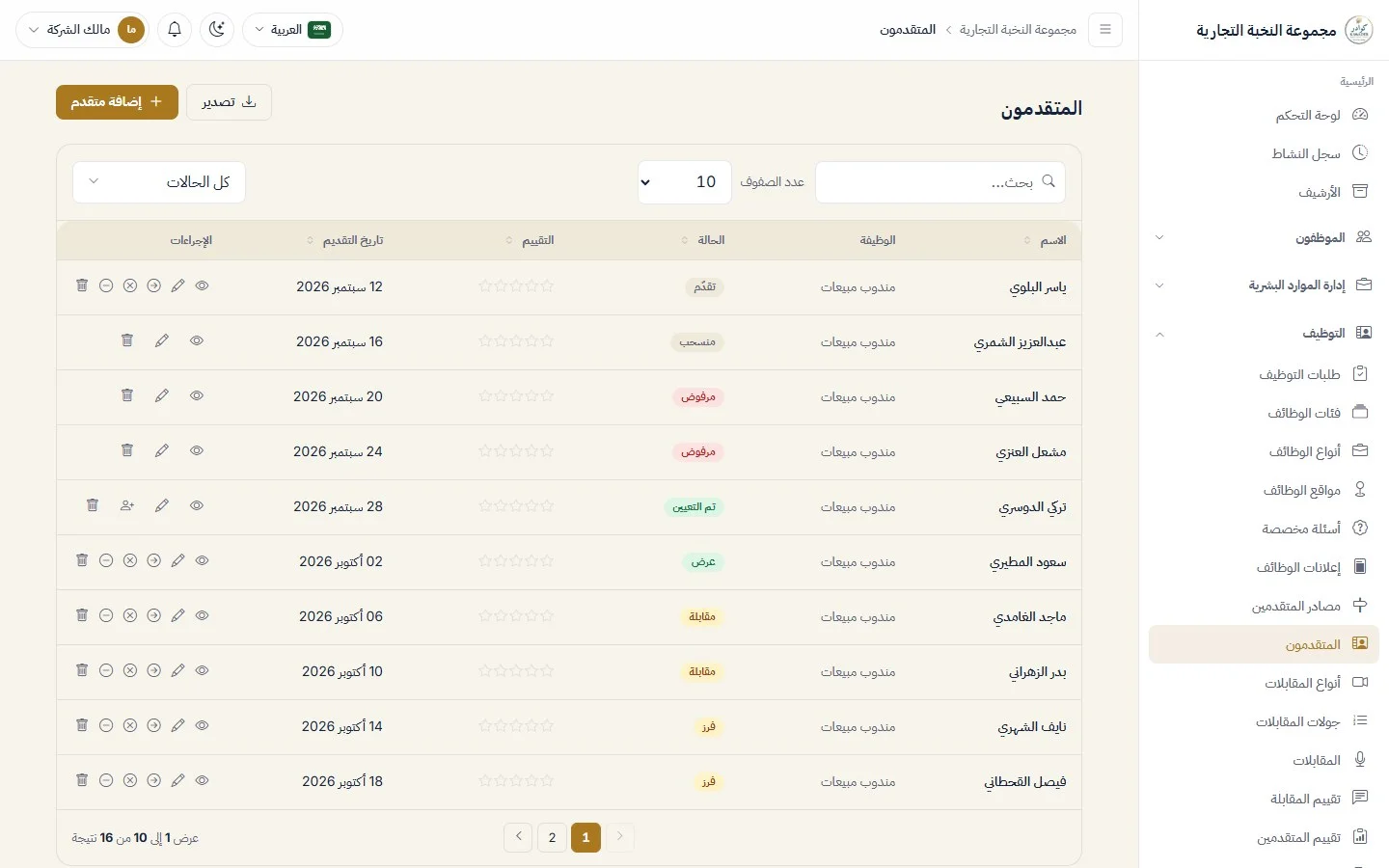The width and height of the screenshot is (1389, 868).
Task: Delete applicant عبدالعزيز الشمري via trash icon
Action: pos(126,340)
